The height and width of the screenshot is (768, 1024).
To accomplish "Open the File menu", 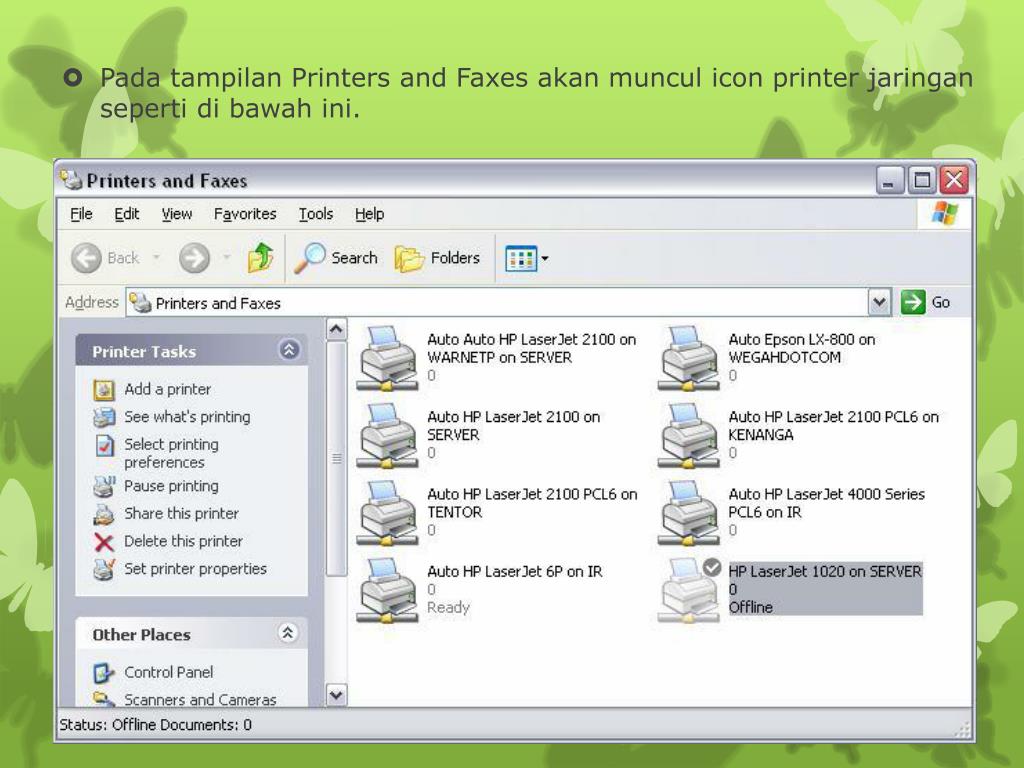I will pos(81,214).
